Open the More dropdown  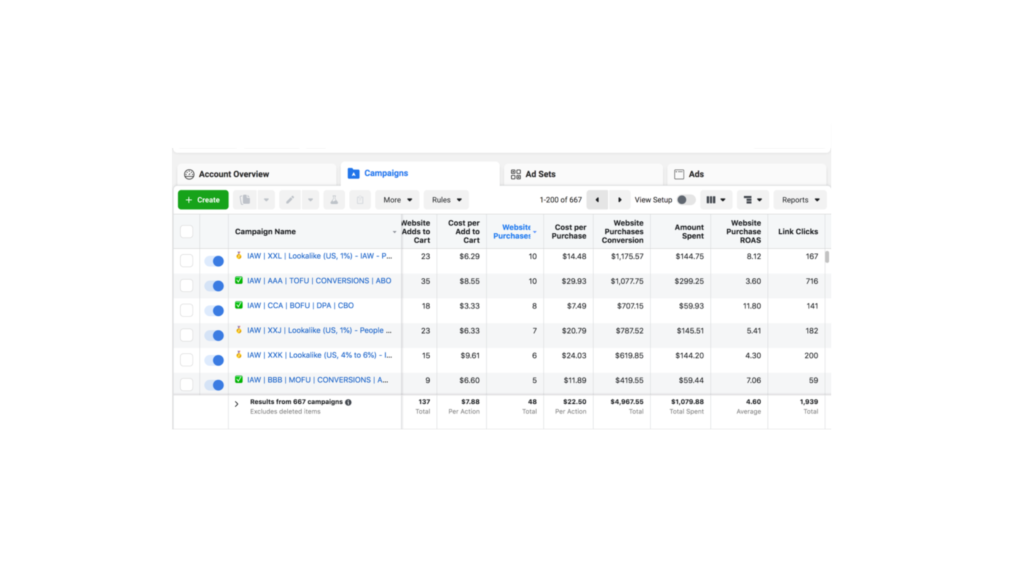point(397,200)
